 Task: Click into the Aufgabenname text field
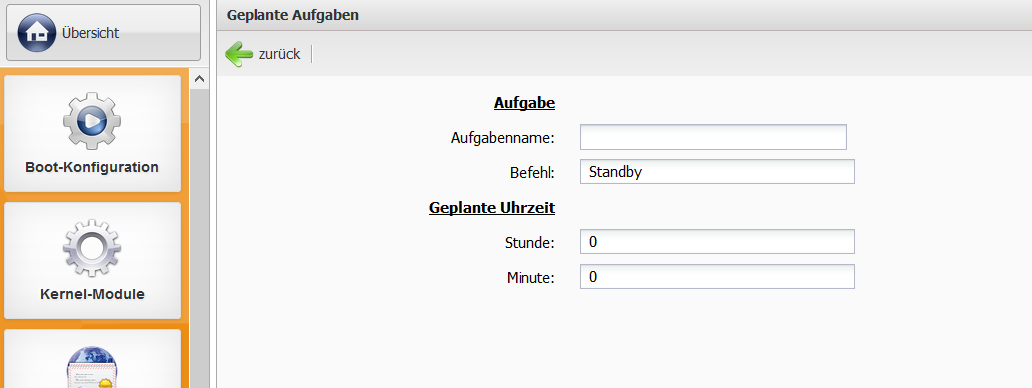[713, 137]
